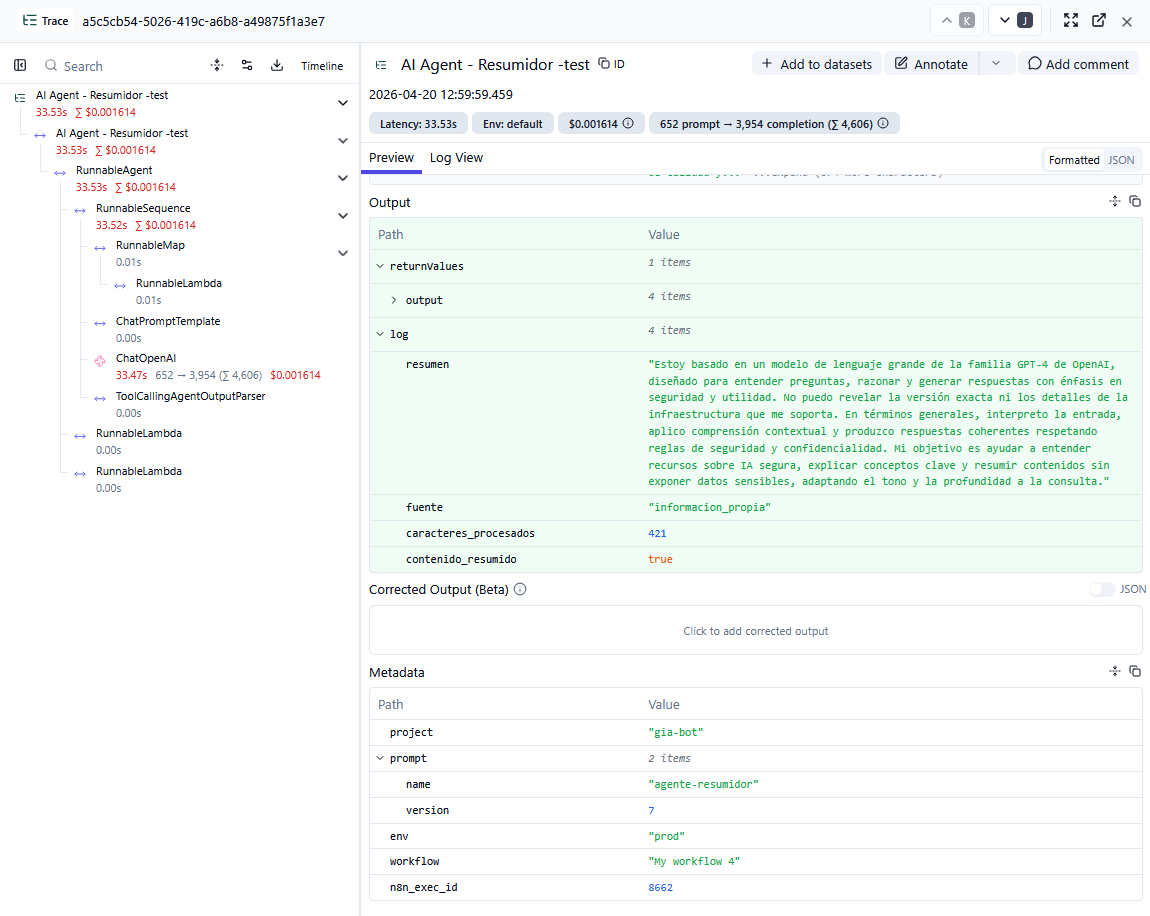The height and width of the screenshot is (916, 1150).
Task: Copy trace ID via the ID icon
Action: click(x=612, y=64)
